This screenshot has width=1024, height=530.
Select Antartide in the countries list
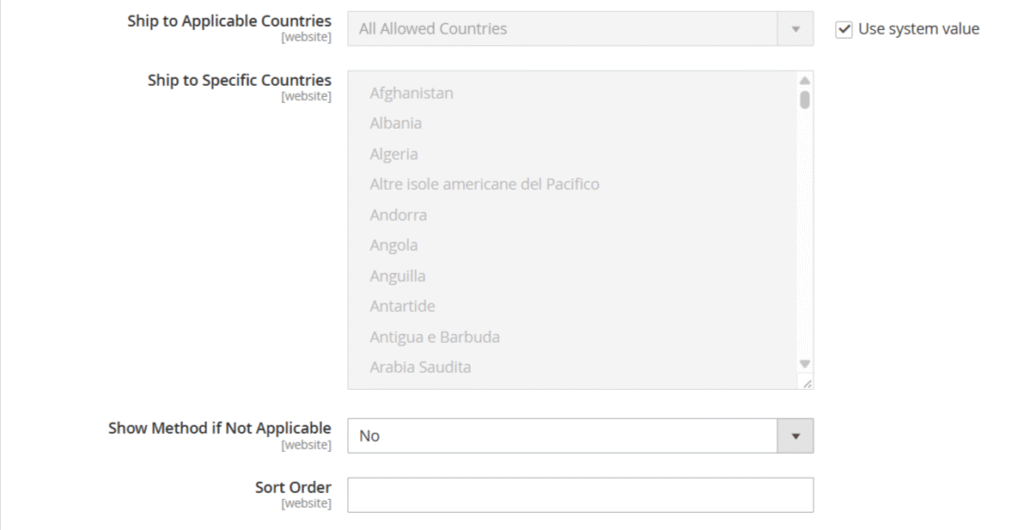coord(402,306)
